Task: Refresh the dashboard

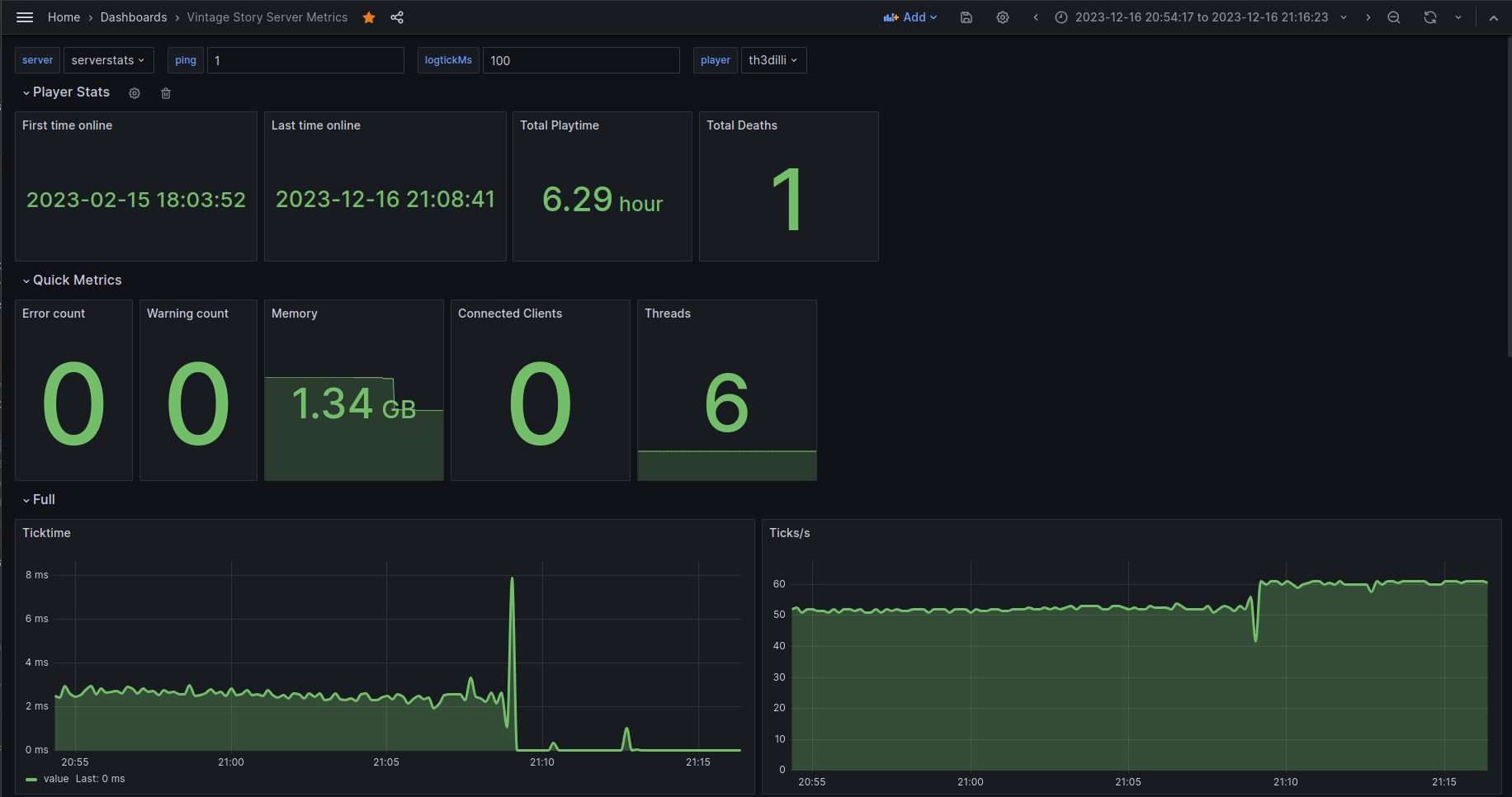Action: pyautogui.click(x=1430, y=17)
